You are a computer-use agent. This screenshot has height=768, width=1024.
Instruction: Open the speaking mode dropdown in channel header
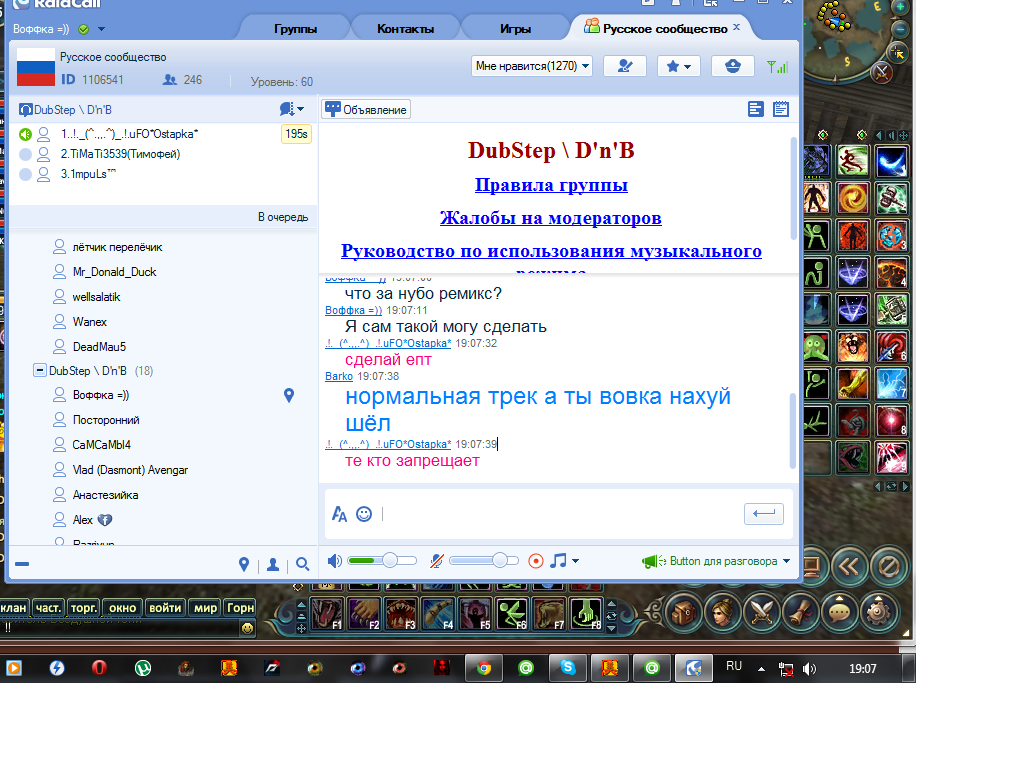point(292,109)
